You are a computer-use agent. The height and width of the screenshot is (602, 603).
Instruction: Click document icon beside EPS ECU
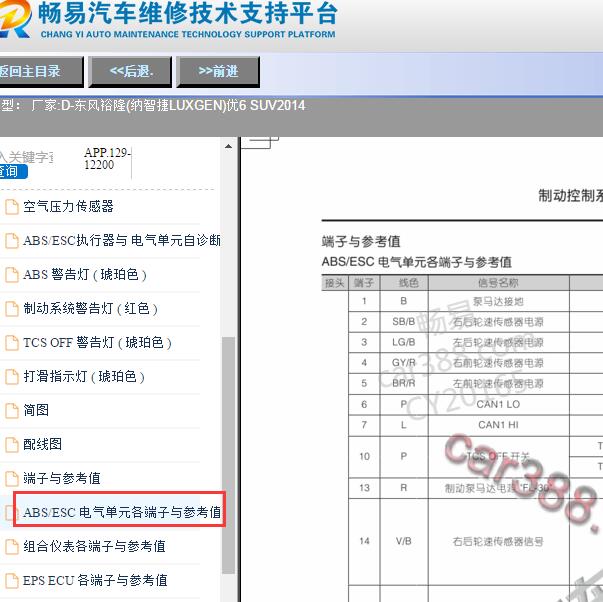tap(12, 580)
